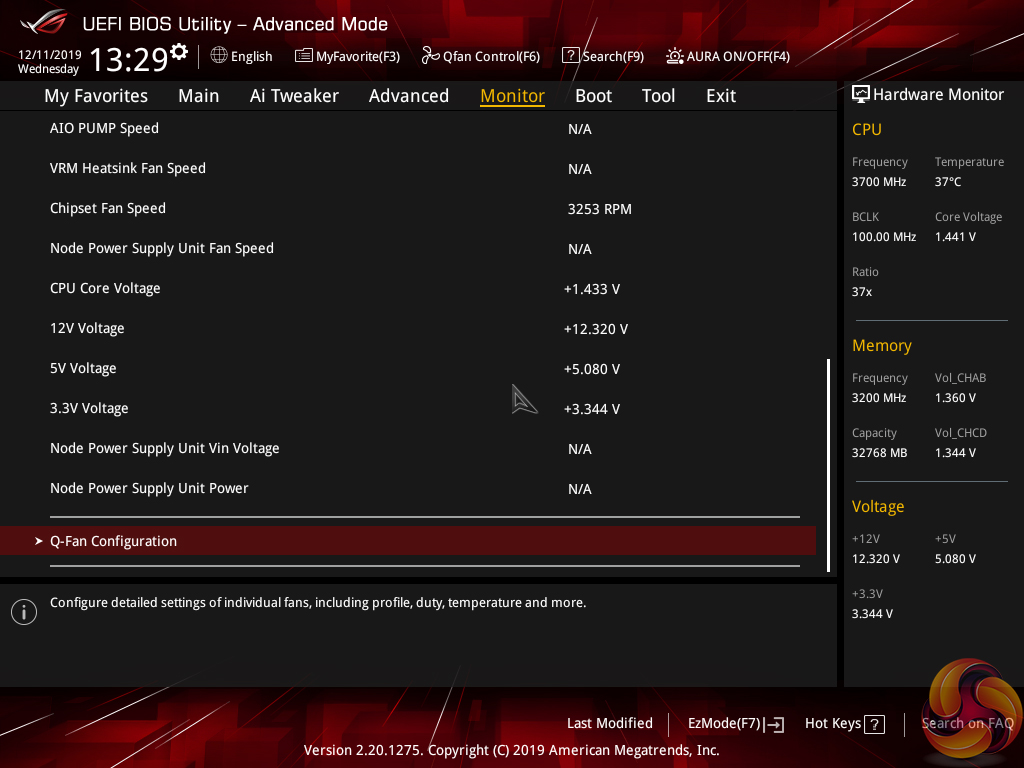Click the Search question mark icon
This screenshot has height=768, width=1024.
[x=570, y=56]
